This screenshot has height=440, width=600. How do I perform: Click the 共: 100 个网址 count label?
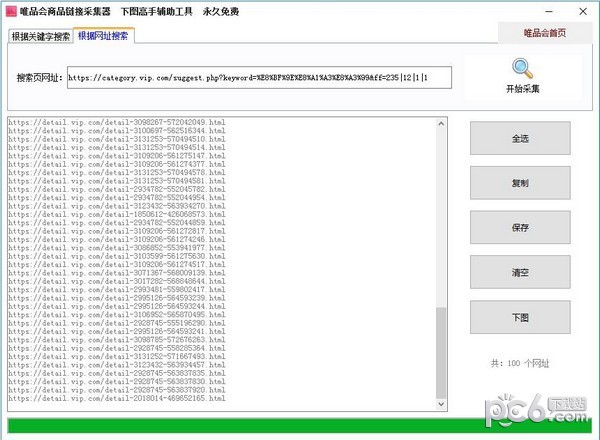tap(520, 363)
